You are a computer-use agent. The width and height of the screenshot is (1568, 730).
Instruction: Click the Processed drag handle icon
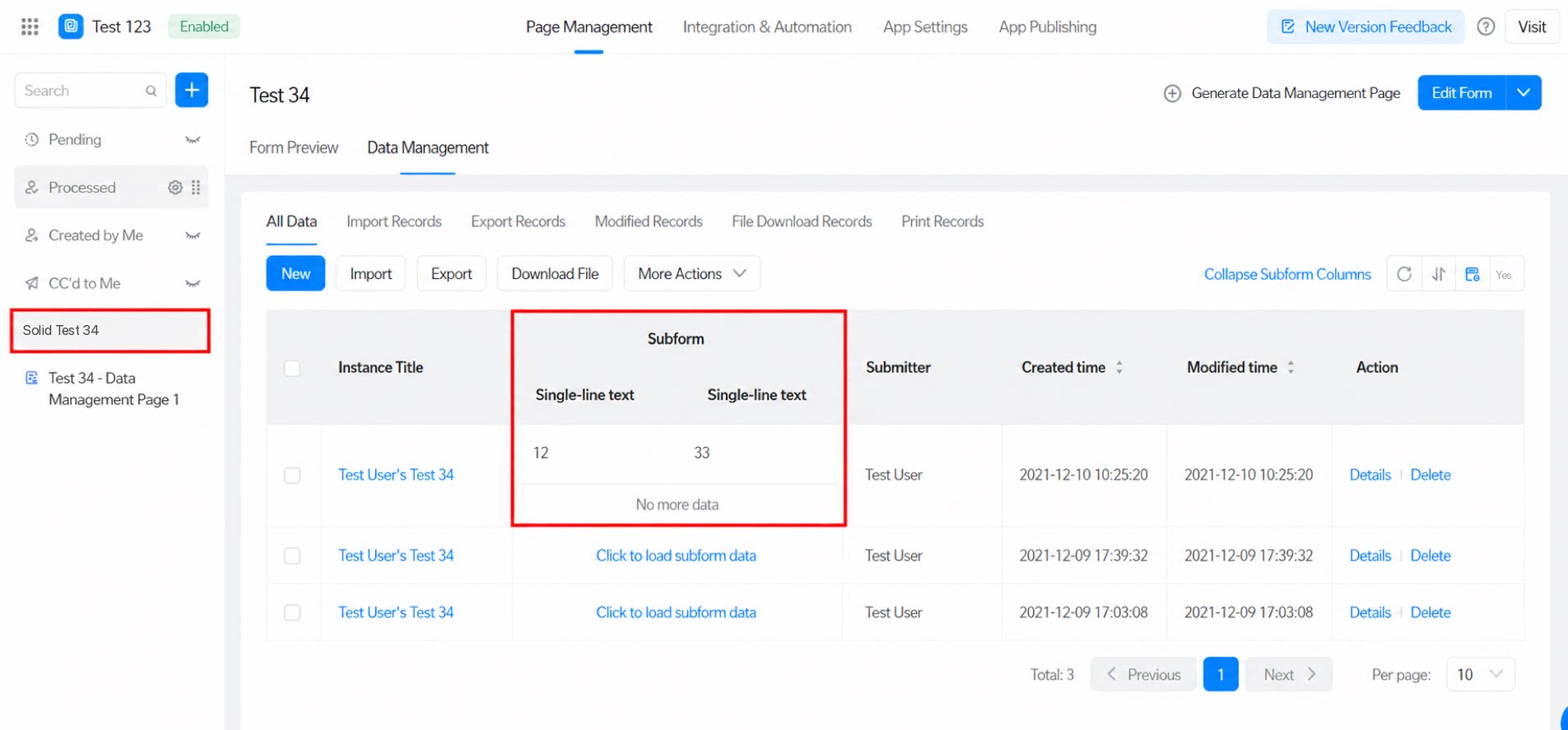pyautogui.click(x=196, y=188)
